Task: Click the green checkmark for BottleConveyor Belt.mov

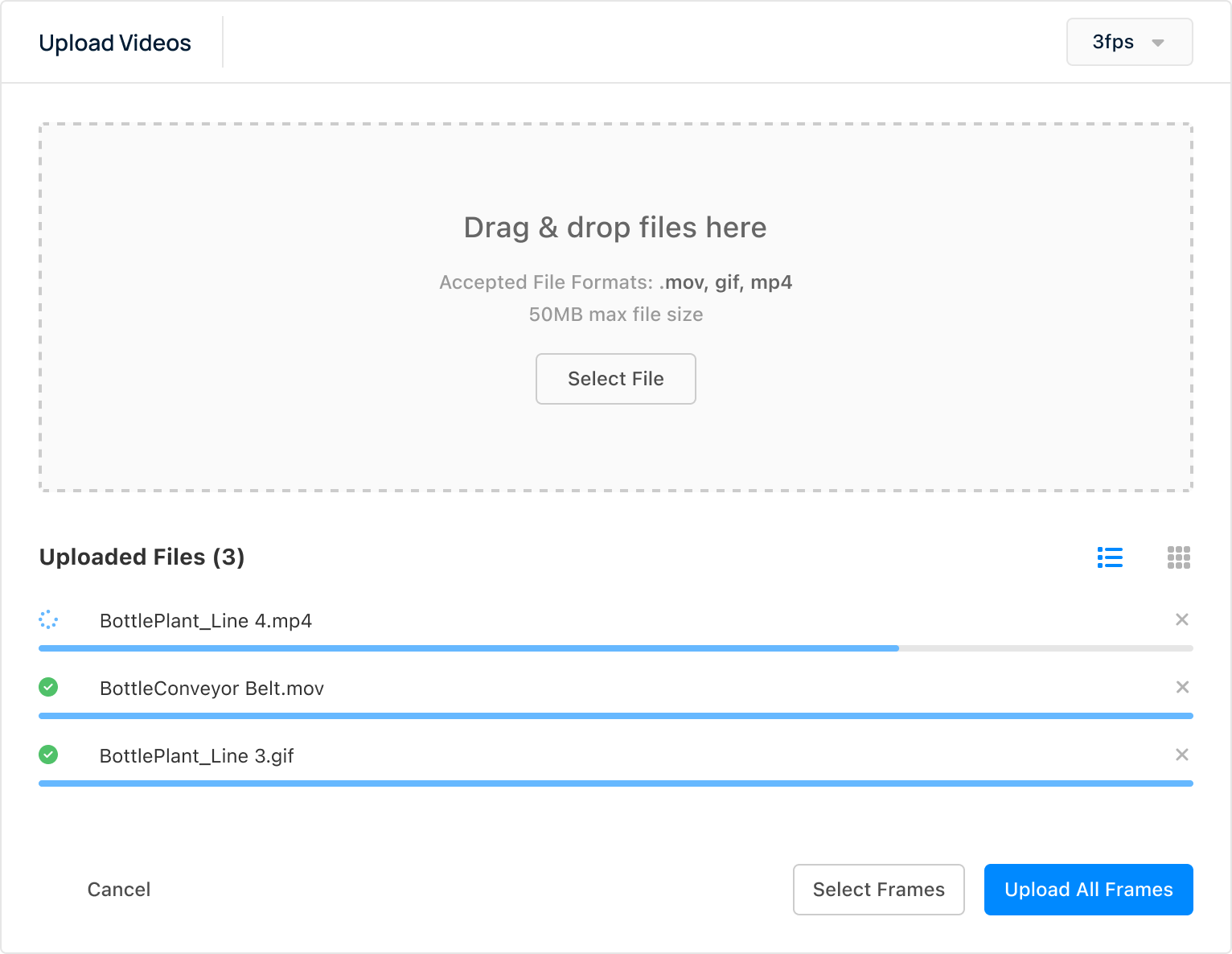Action: pyautogui.click(x=49, y=687)
